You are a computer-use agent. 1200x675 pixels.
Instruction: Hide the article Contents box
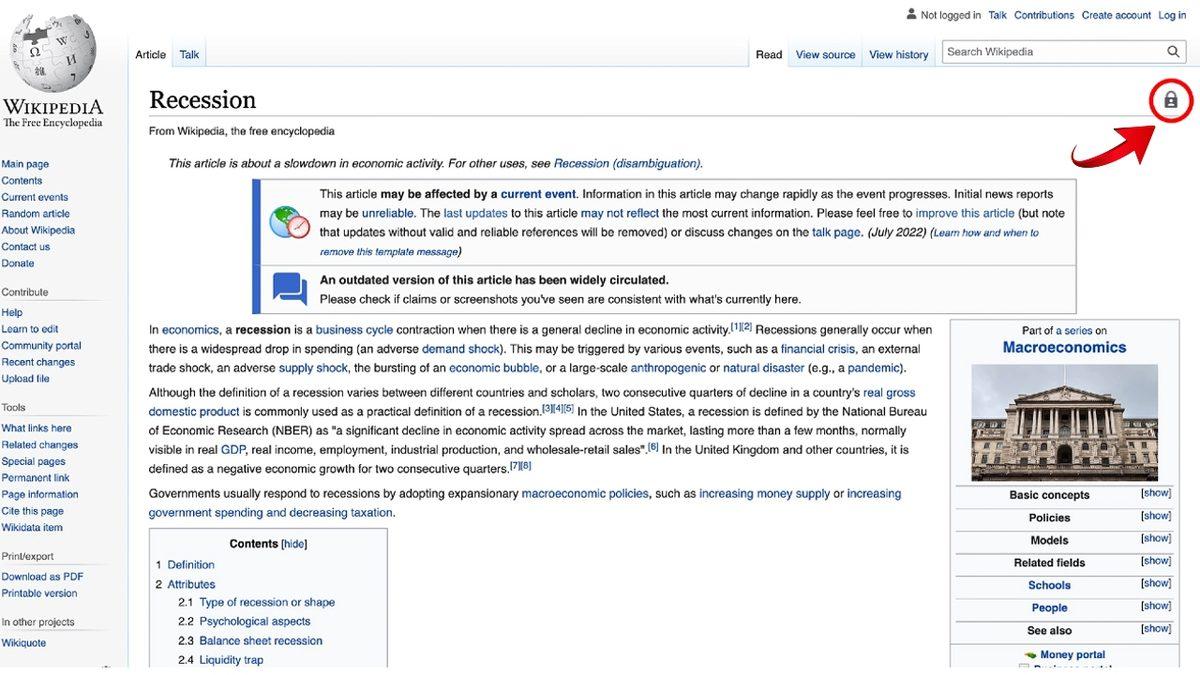tap(294, 543)
